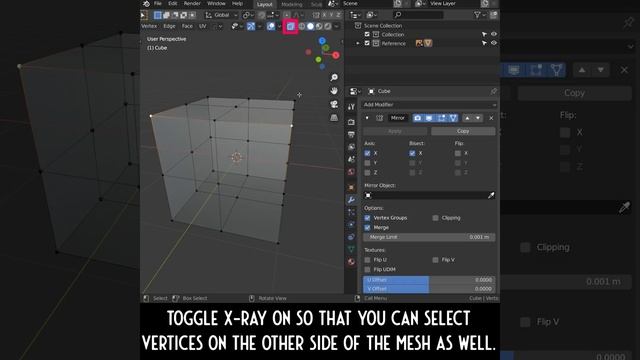Toggle the properties pin icon next to Cube

(493, 91)
